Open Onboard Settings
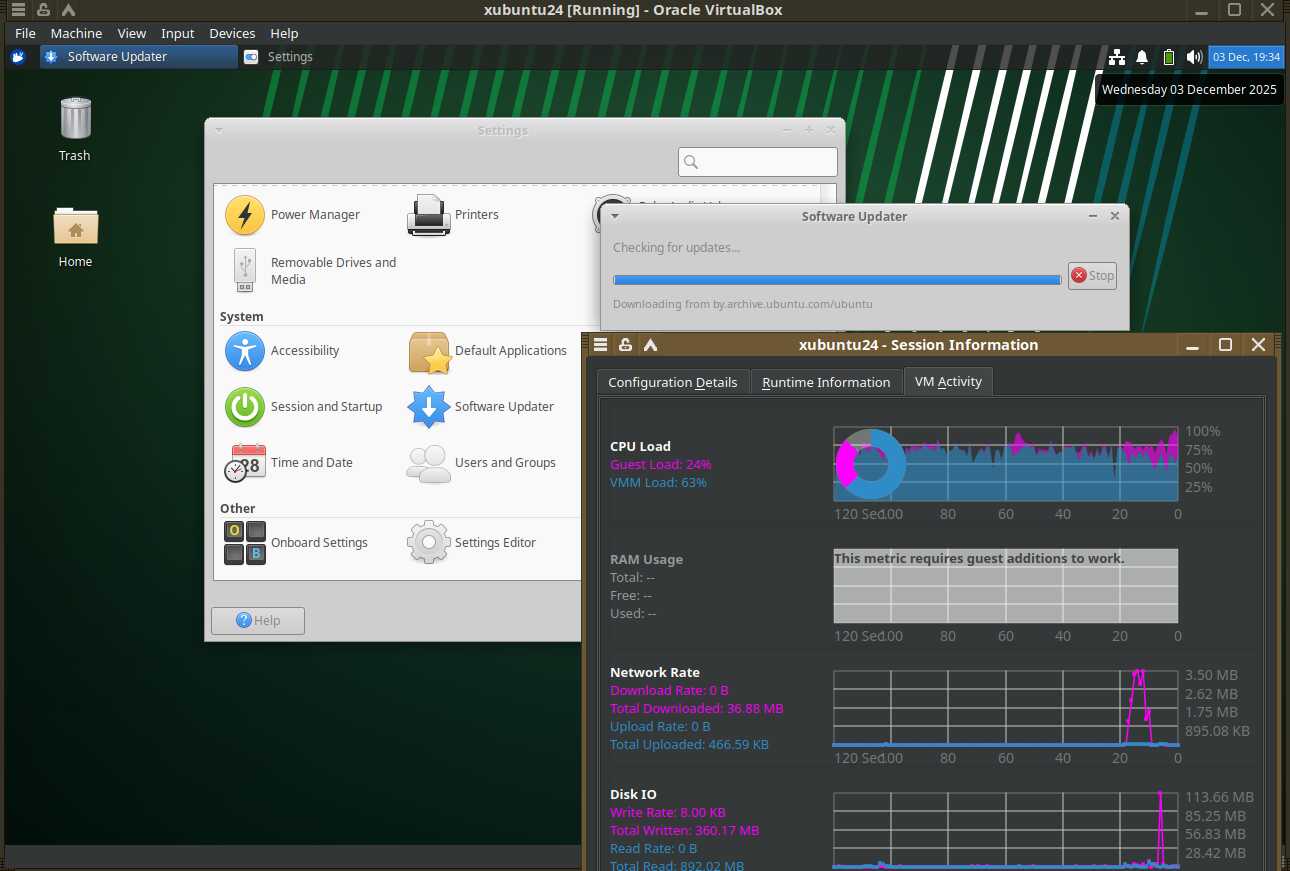The width and height of the screenshot is (1290, 871). pyautogui.click(x=296, y=543)
